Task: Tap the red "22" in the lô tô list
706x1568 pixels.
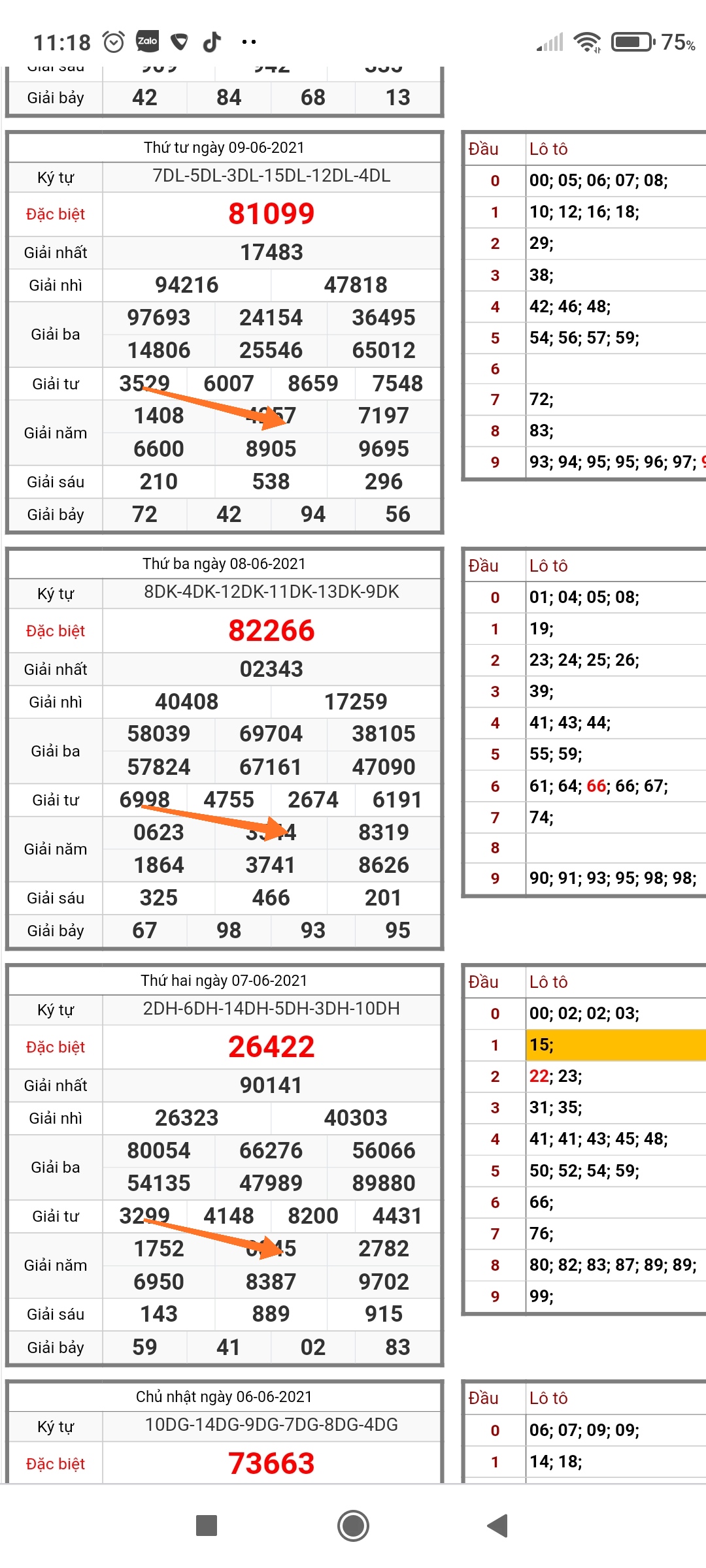Action: click(x=539, y=1076)
